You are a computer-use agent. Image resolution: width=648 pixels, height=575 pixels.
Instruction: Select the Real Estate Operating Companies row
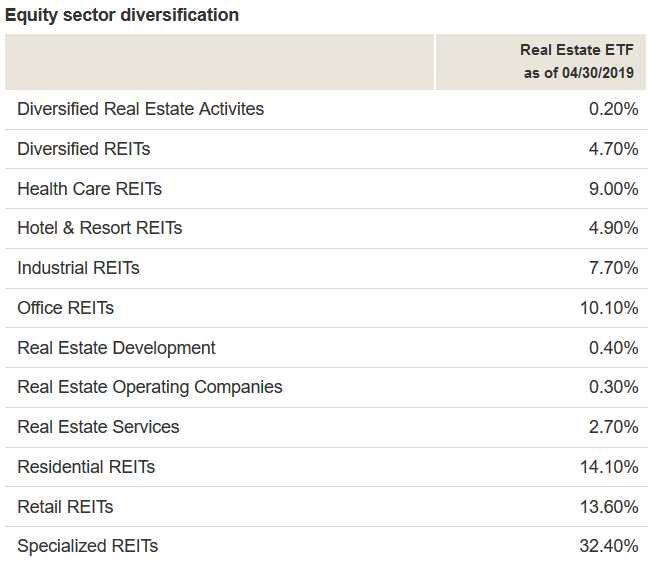pyautogui.click(x=150, y=387)
